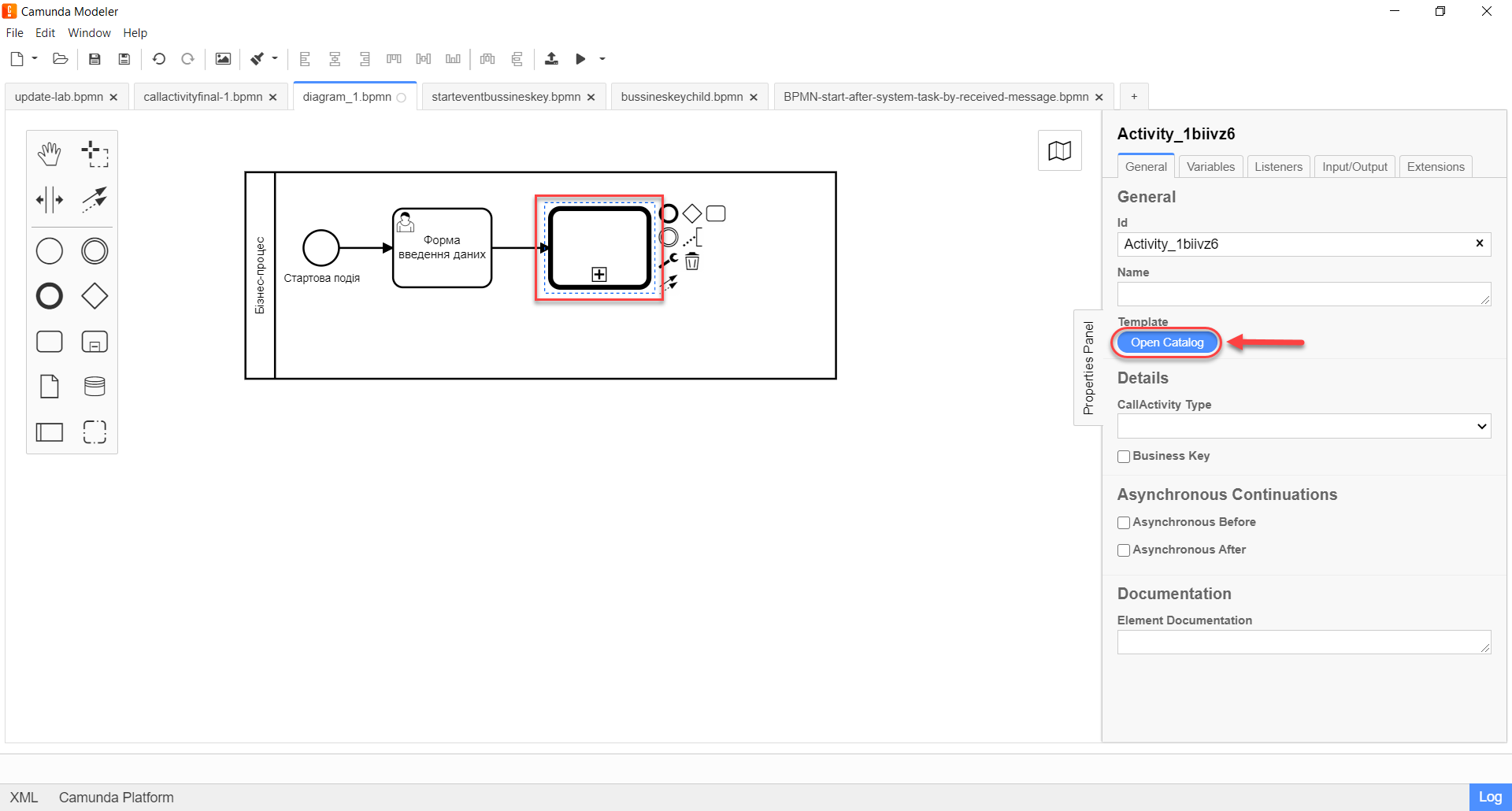Create a StartEvent from the palette

pyautogui.click(x=50, y=251)
